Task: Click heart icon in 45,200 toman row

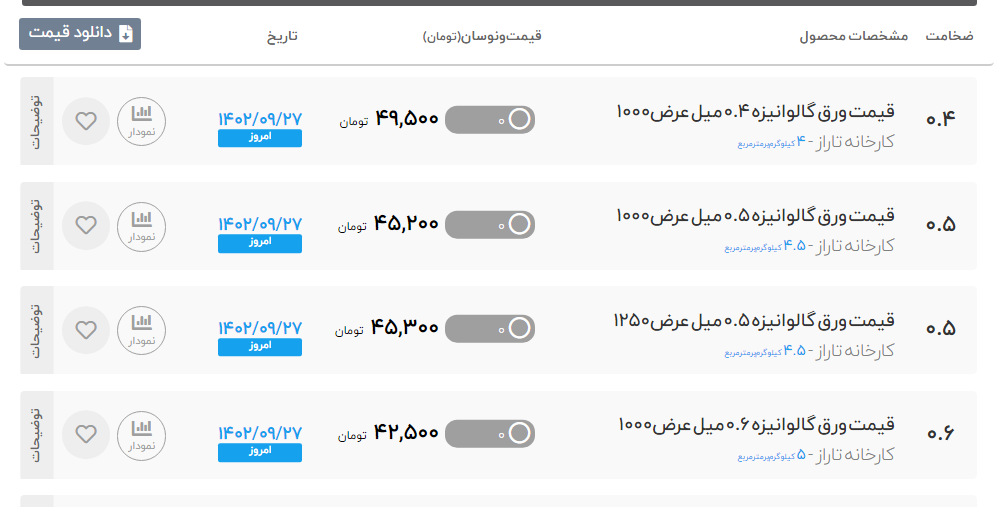Action: pos(86,225)
